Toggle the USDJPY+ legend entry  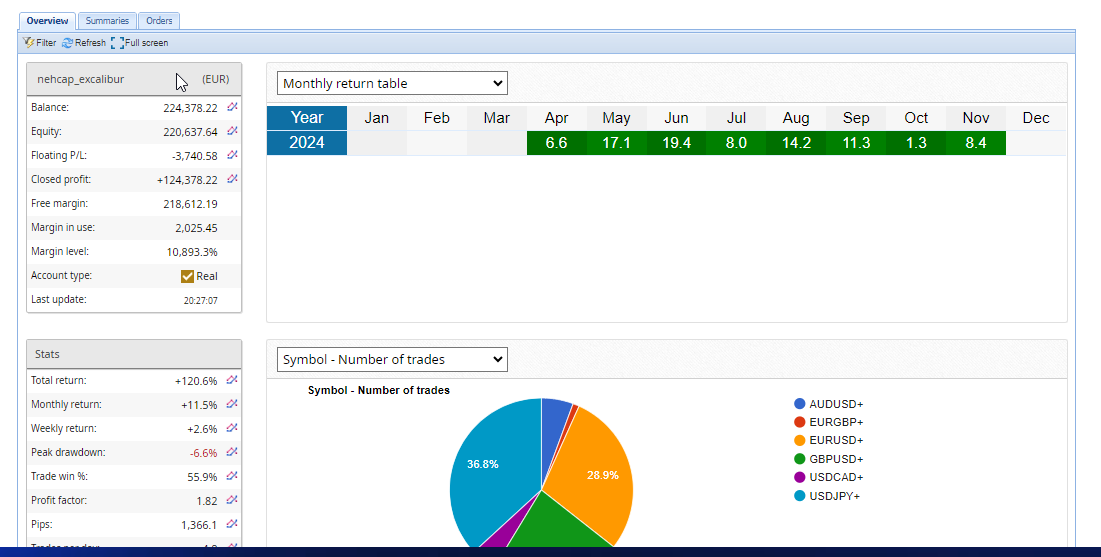(835, 496)
